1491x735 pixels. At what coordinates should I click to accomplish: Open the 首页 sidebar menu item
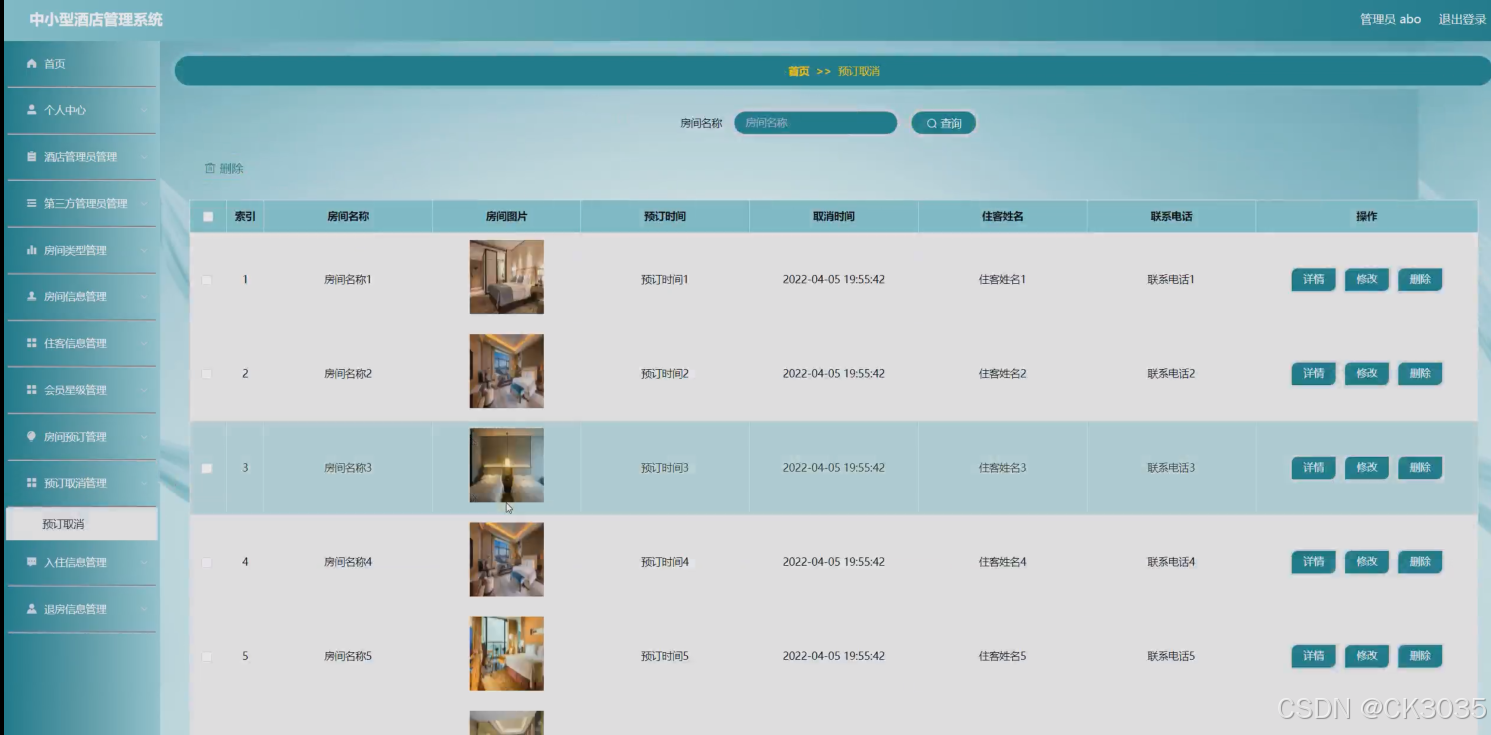[82, 64]
